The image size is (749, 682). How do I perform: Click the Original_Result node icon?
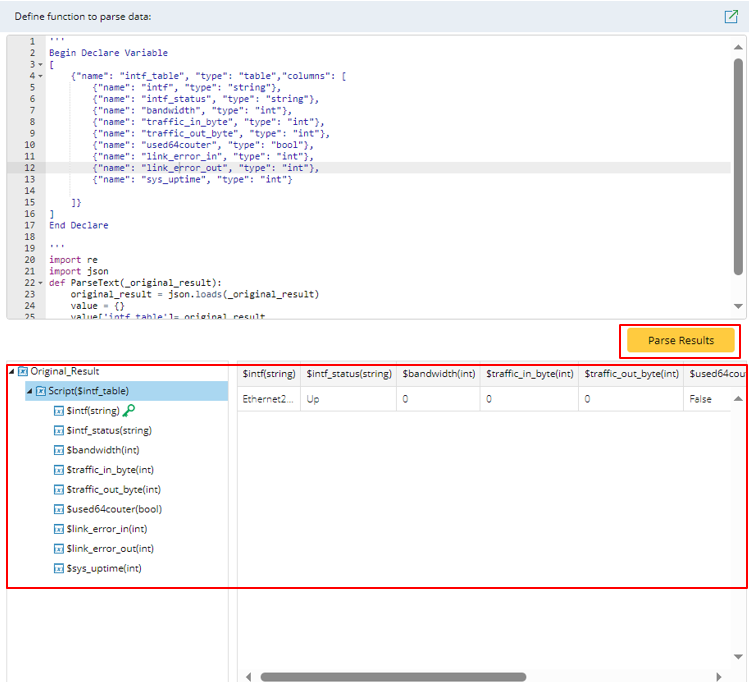point(23,371)
